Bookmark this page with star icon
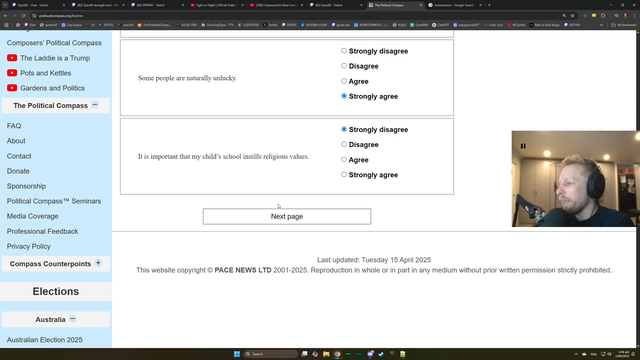 572,16
